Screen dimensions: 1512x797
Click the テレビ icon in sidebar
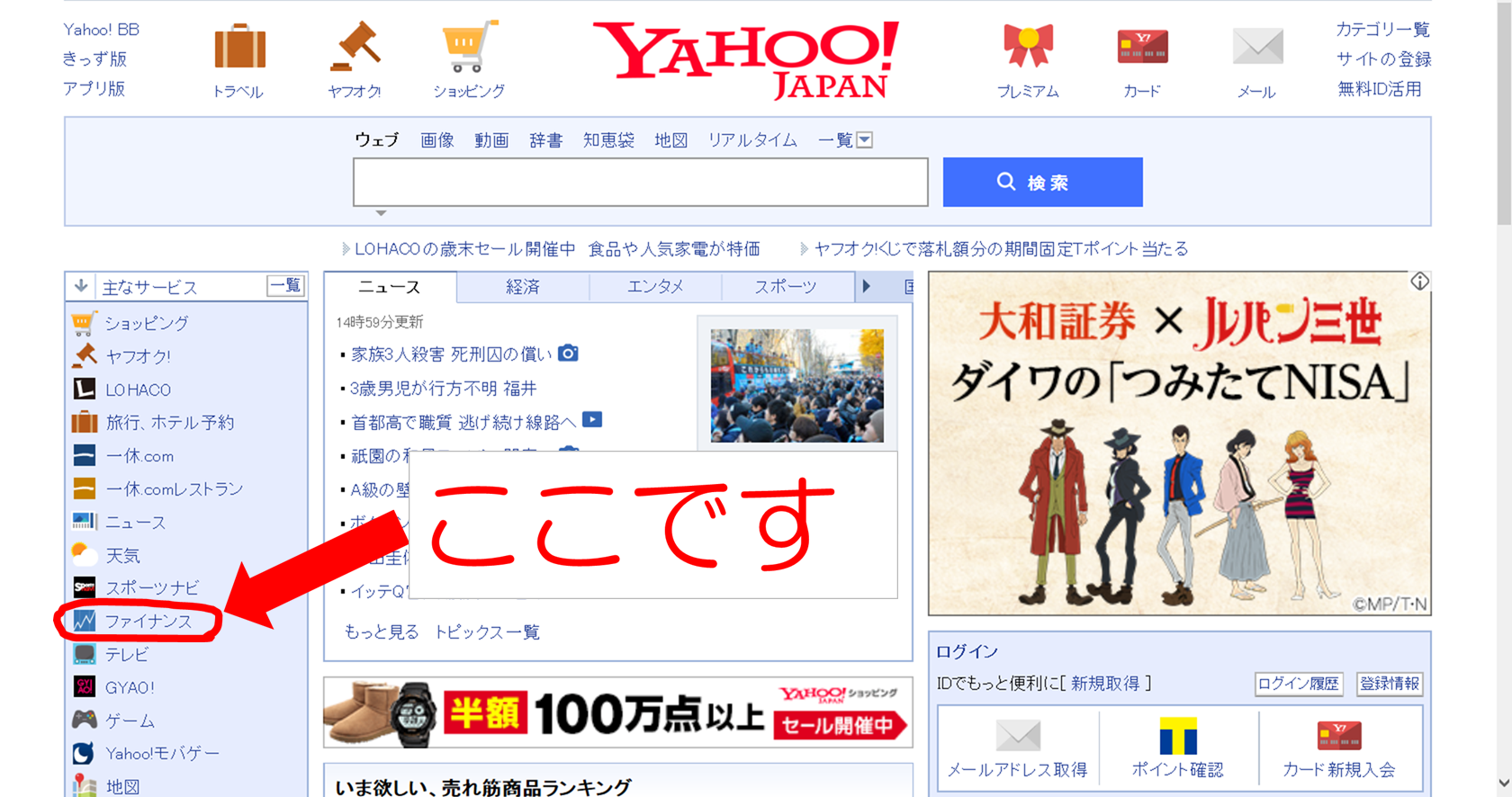pos(84,654)
